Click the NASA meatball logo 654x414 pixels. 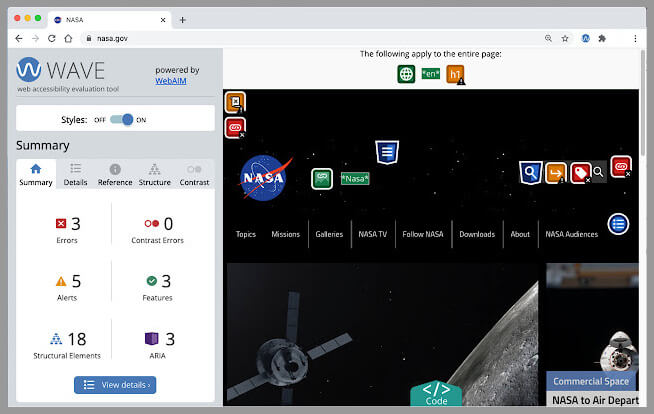click(264, 178)
